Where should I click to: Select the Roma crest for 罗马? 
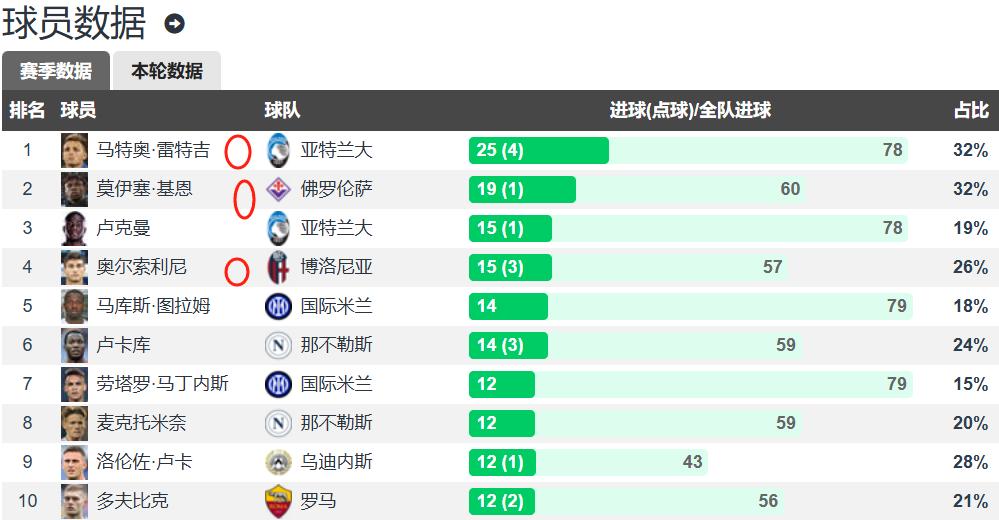[x=278, y=502]
